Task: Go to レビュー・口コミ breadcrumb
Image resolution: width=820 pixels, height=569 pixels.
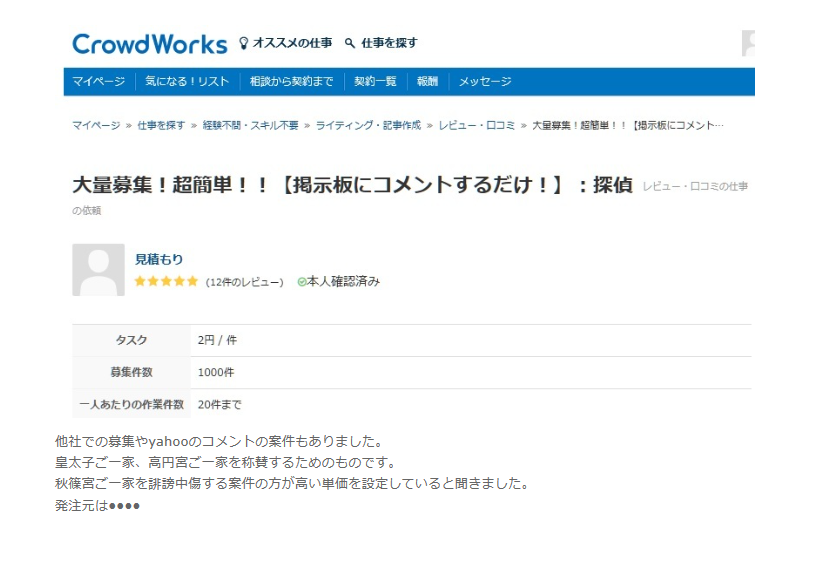Action: (x=476, y=126)
